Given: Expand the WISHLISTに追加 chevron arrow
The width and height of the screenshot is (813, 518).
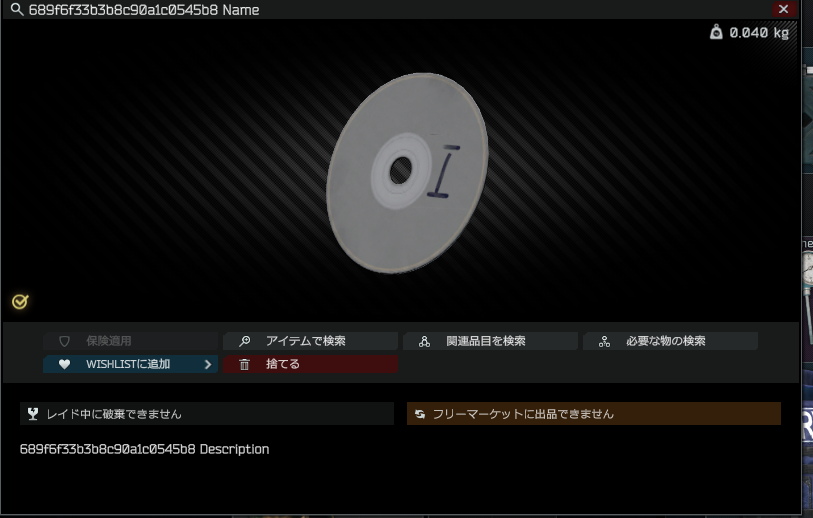Looking at the screenshot, I should (208, 364).
